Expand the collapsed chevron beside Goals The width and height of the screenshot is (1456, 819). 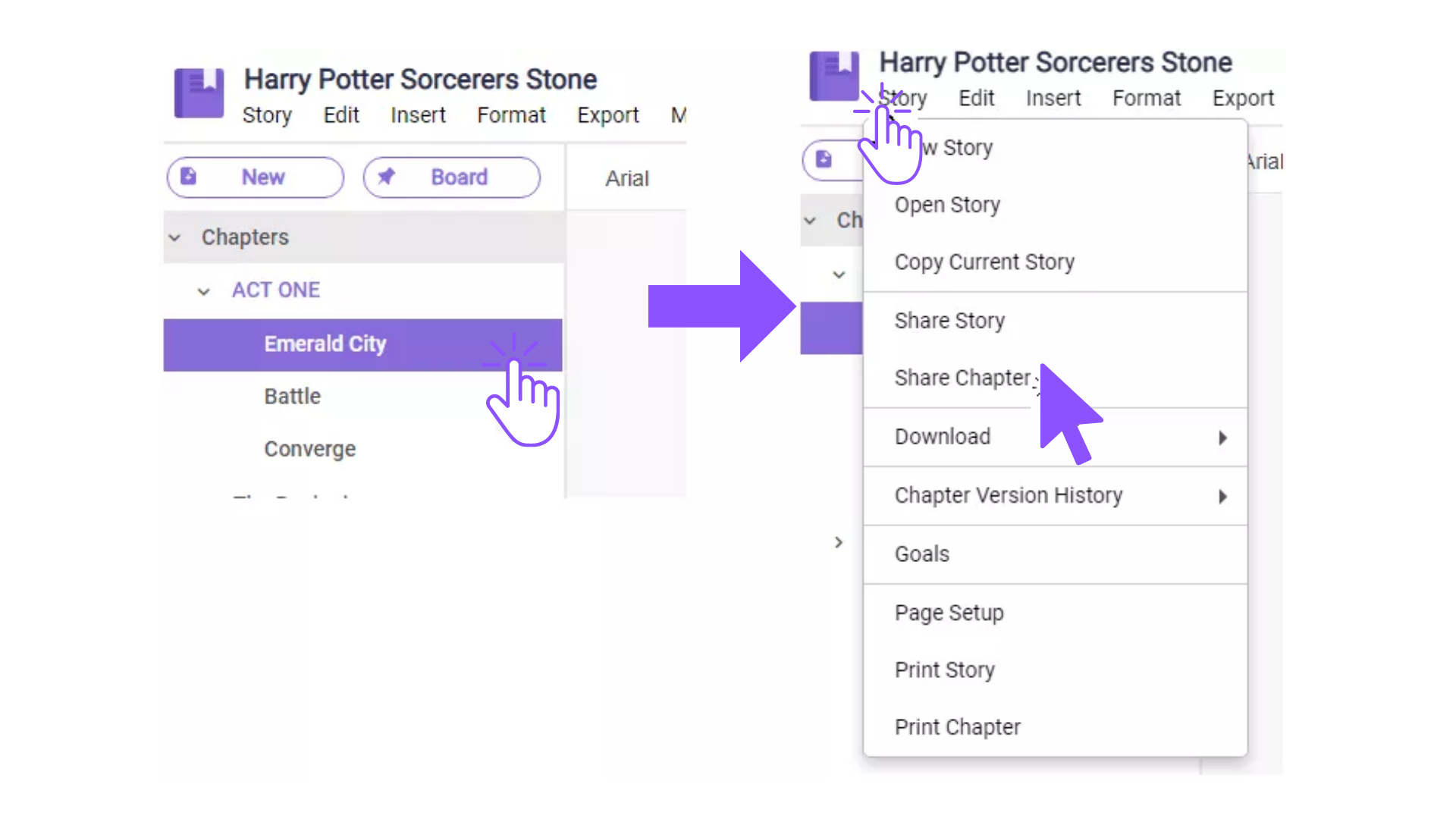click(838, 542)
